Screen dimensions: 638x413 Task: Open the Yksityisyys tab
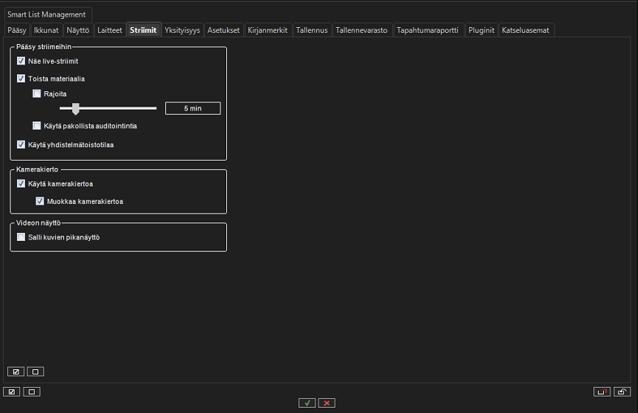182,30
